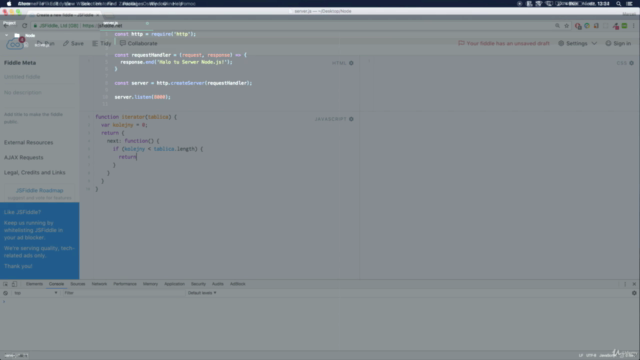This screenshot has width=640, height=360.
Task: Click Tidy to format the code
Action: click(x=102, y=43)
